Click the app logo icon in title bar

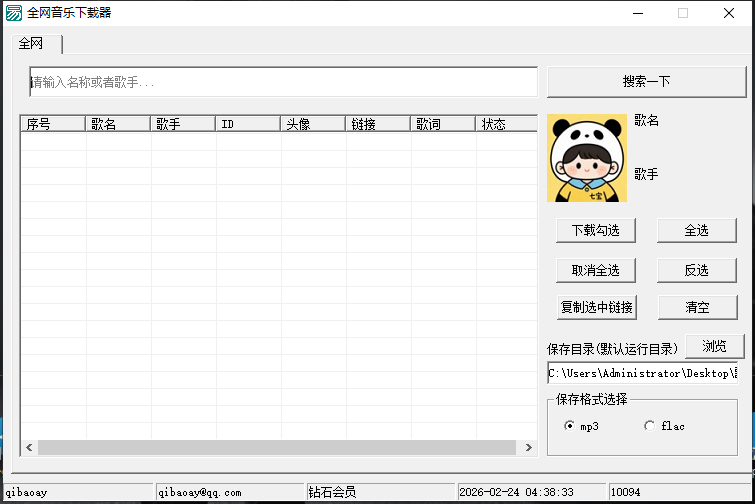[13, 13]
